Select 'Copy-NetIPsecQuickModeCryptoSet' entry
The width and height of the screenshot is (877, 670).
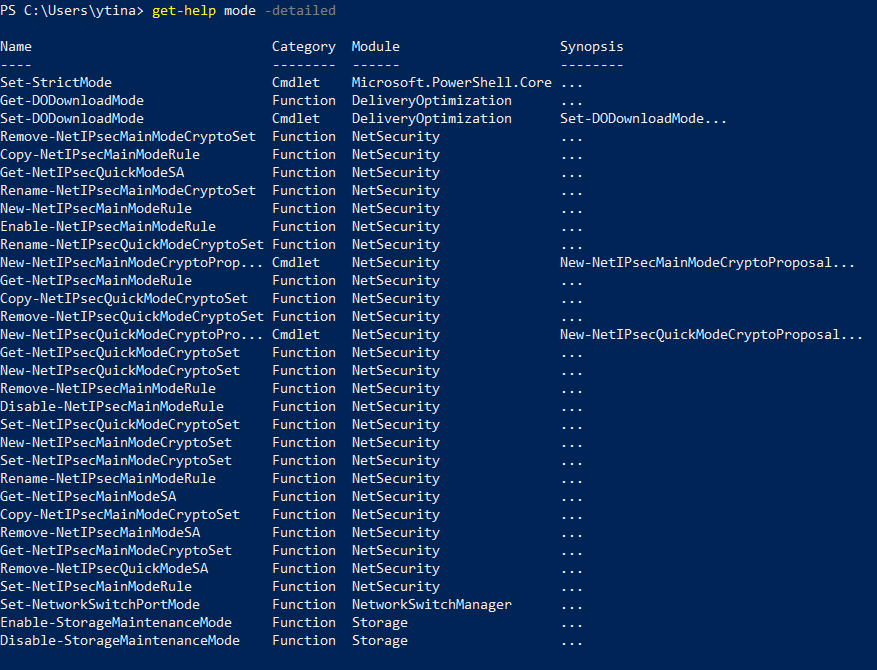click(124, 299)
